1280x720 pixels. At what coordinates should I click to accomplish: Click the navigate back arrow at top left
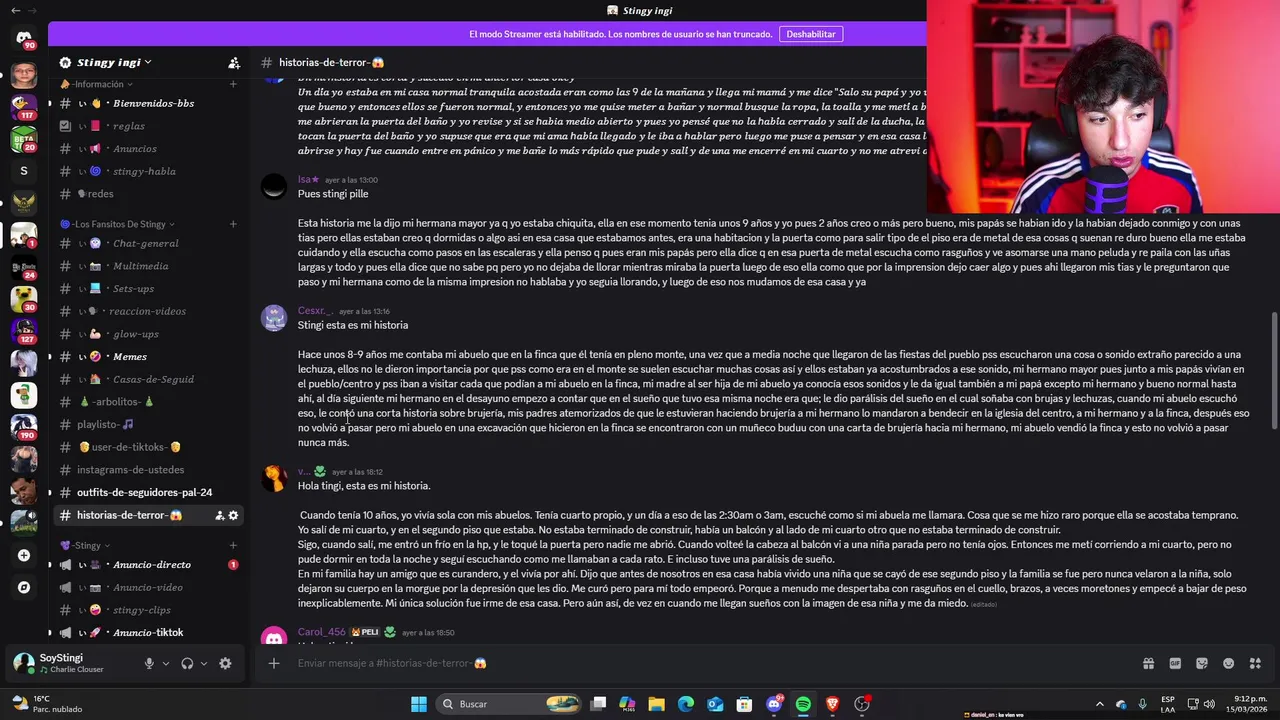click(x=15, y=10)
